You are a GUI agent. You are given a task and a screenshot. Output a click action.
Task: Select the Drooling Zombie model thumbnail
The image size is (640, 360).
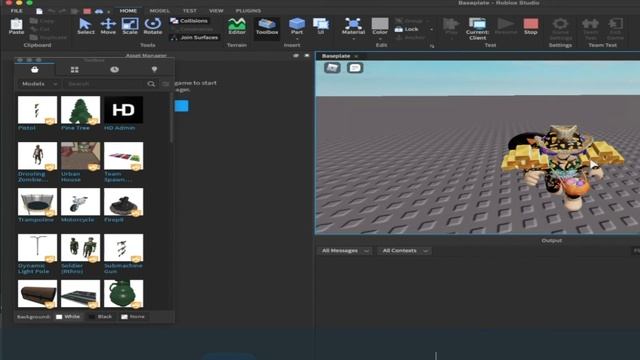(x=37, y=156)
